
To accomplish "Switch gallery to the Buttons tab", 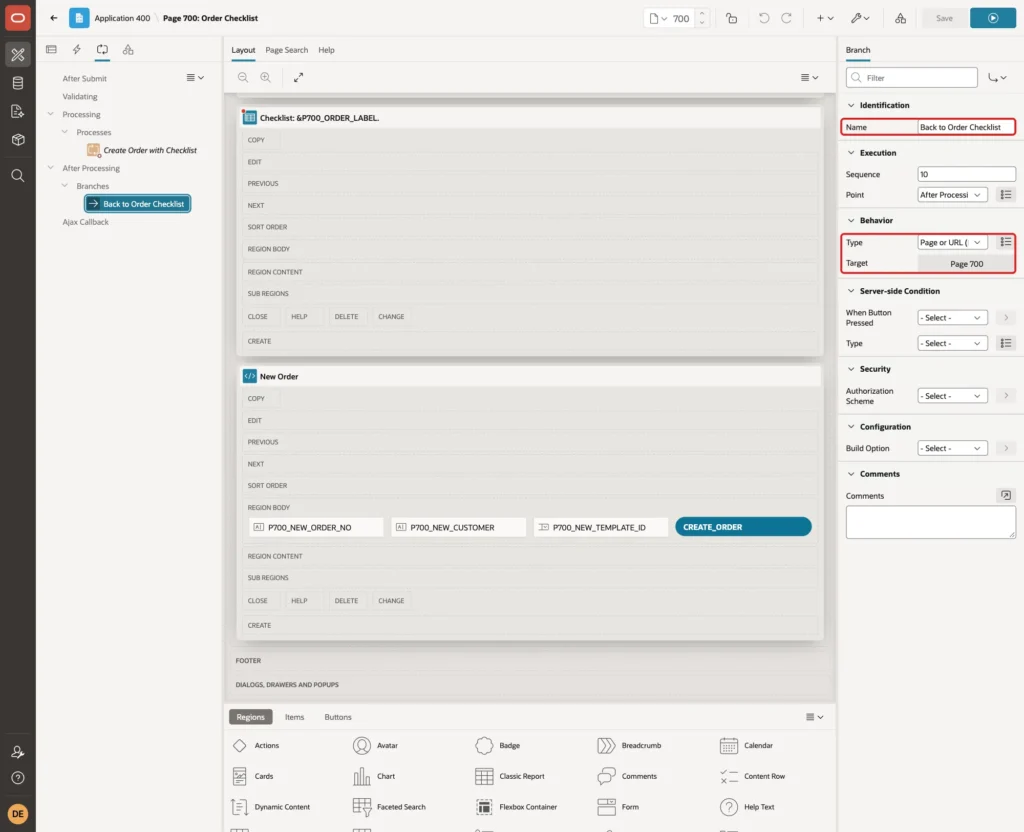I will click(x=338, y=717).
